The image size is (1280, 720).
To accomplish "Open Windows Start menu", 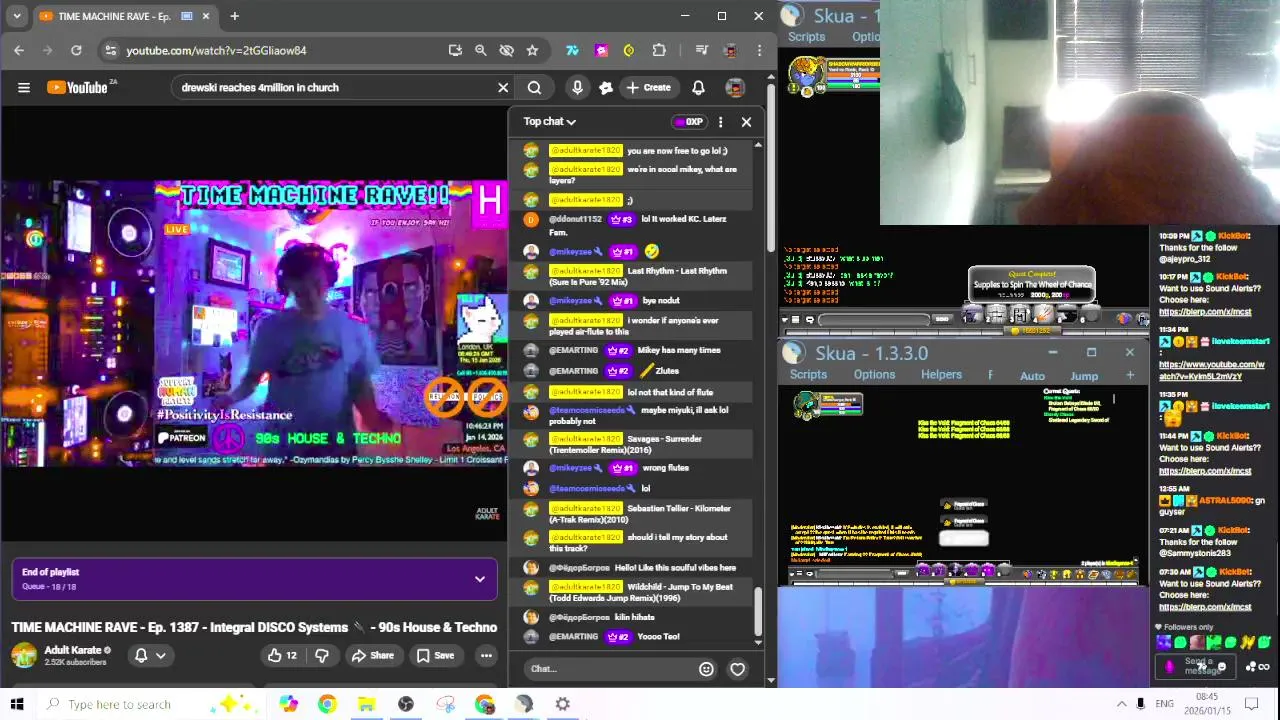I will click(17, 704).
